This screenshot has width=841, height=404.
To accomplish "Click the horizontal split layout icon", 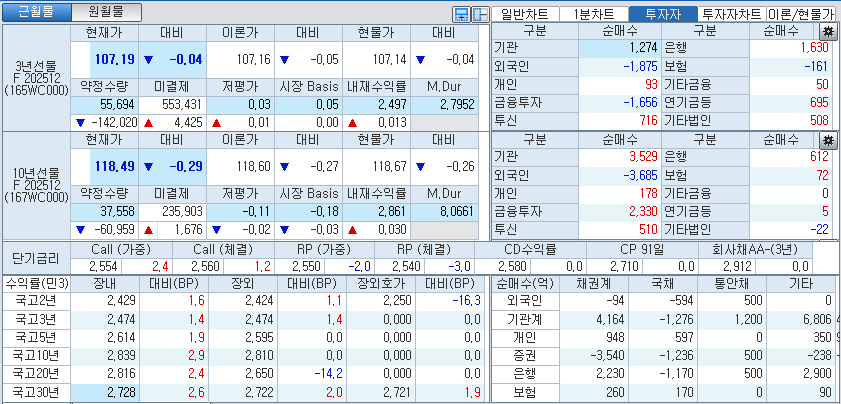I will pyautogui.click(x=461, y=14).
